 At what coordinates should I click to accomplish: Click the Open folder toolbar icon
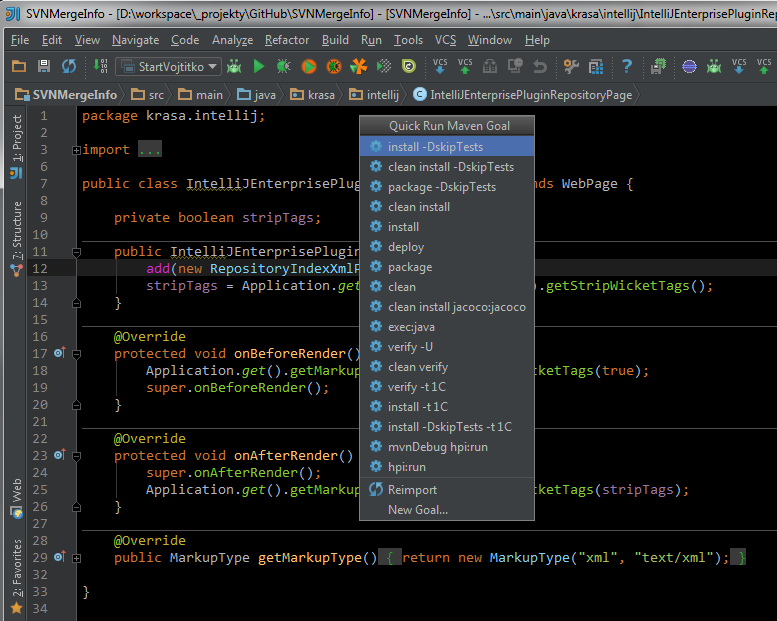[x=18, y=66]
